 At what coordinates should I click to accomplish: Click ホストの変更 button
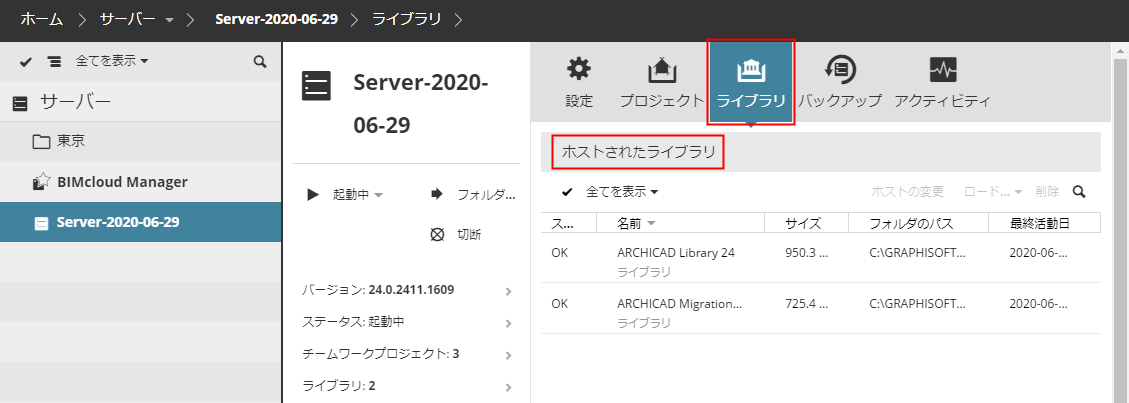(x=907, y=192)
